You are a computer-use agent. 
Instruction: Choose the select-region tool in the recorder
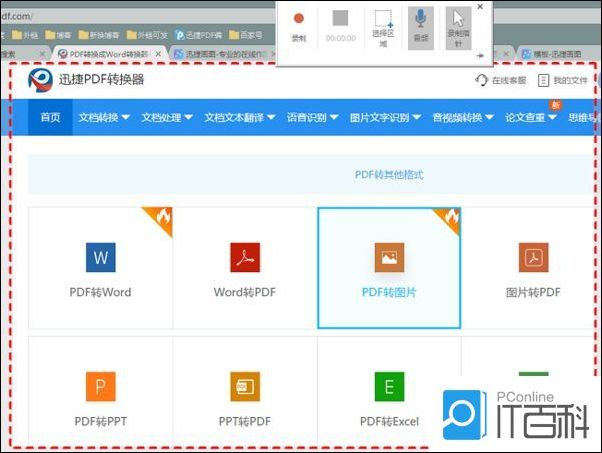tap(383, 28)
